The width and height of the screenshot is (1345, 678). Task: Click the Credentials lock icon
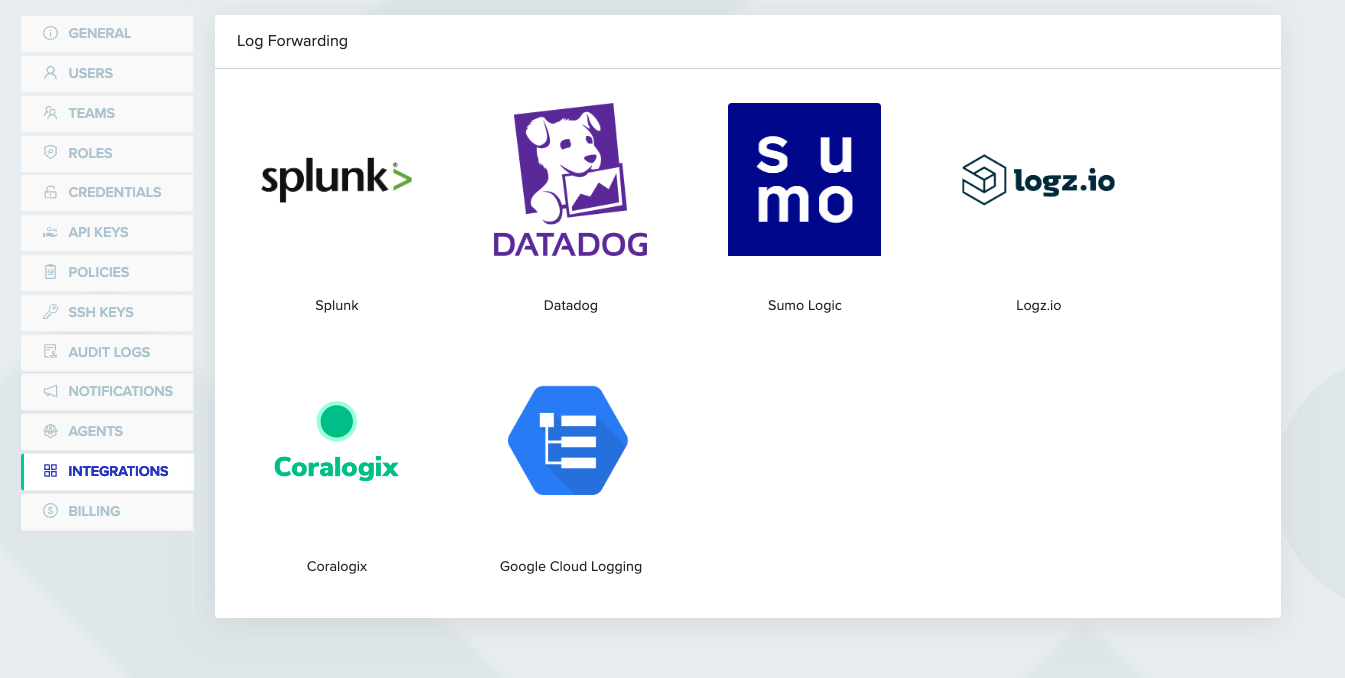tap(50, 192)
